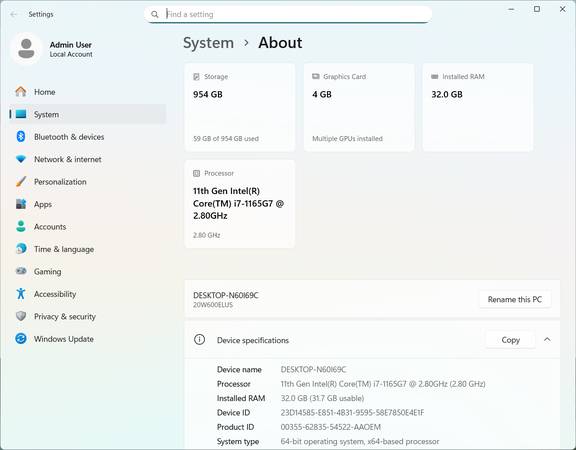The image size is (576, 450).
Task: Click the Device ID value
Action: [352, 413]
